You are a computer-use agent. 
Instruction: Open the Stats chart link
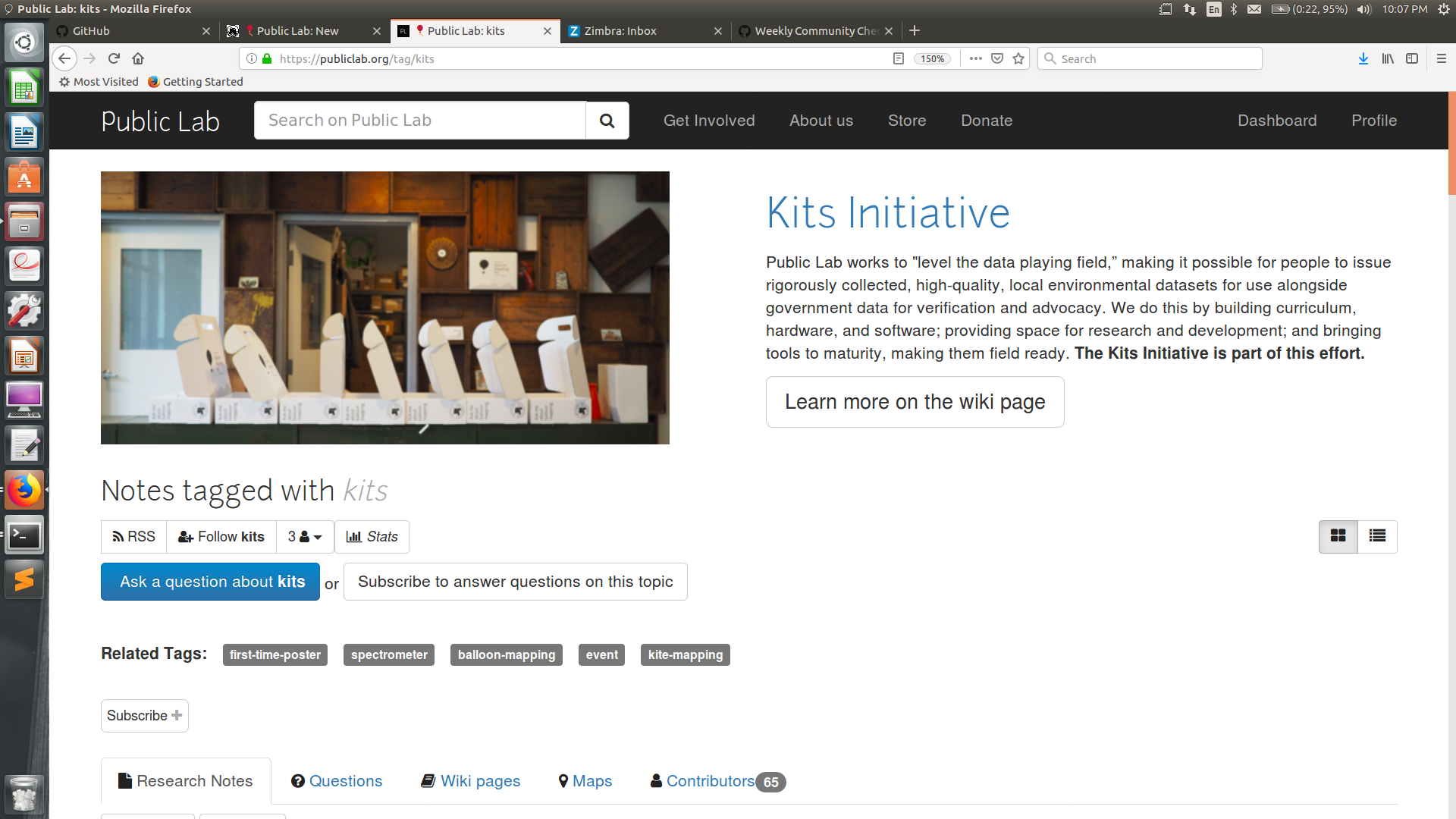click(x=372, y=537)
